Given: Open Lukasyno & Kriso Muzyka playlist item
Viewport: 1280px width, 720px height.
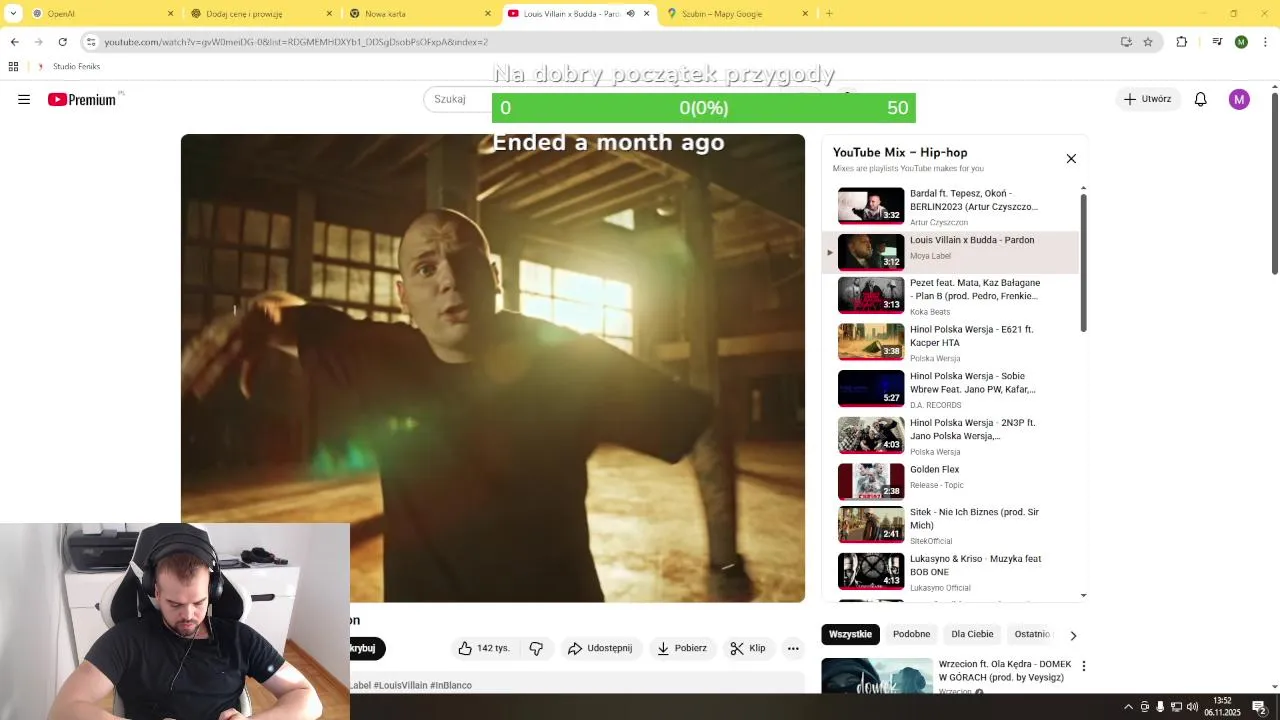Looking at the screenshot, I should click(950, 571).
